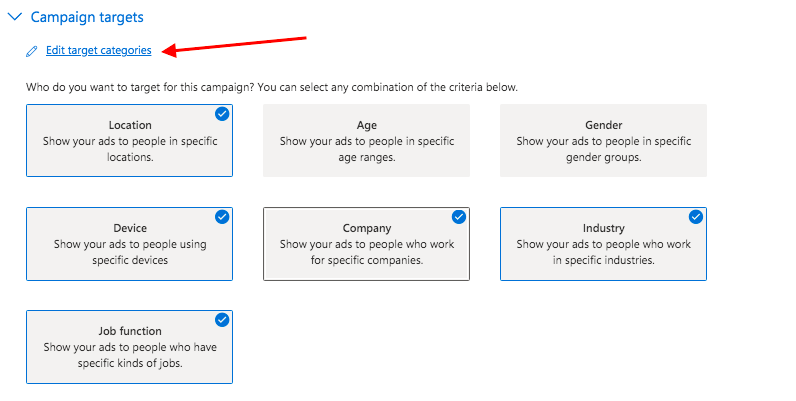
Task: Click the pencil edit icon
Action: (x=31, y=51)
